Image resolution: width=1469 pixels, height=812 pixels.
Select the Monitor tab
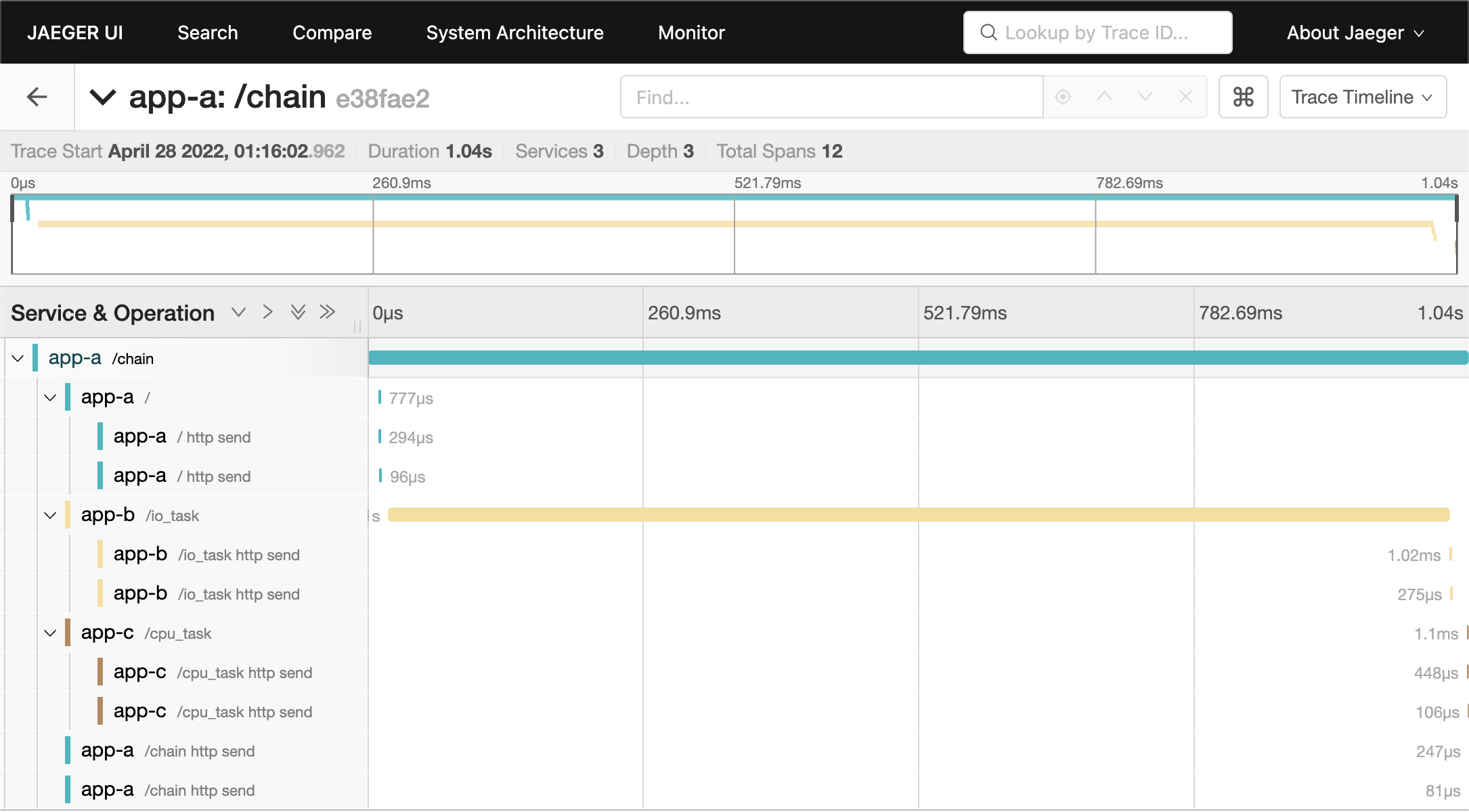[692, 32]
